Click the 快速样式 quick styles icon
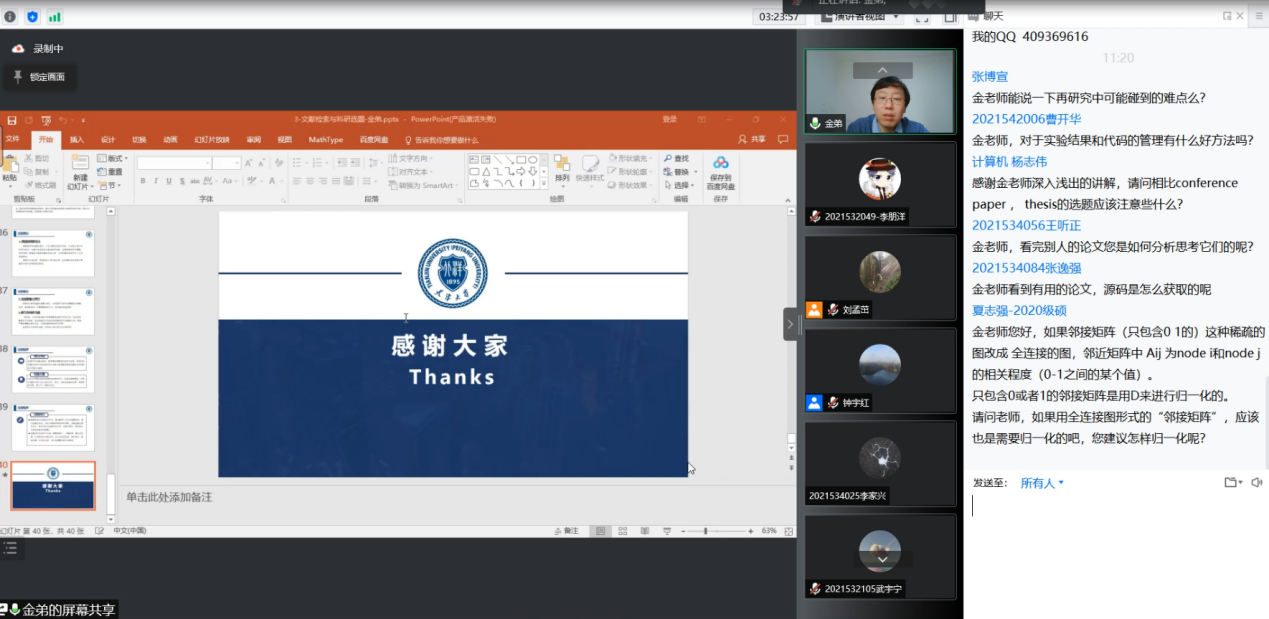Viewport: 1269px width, 619px height. click(590, 166)
